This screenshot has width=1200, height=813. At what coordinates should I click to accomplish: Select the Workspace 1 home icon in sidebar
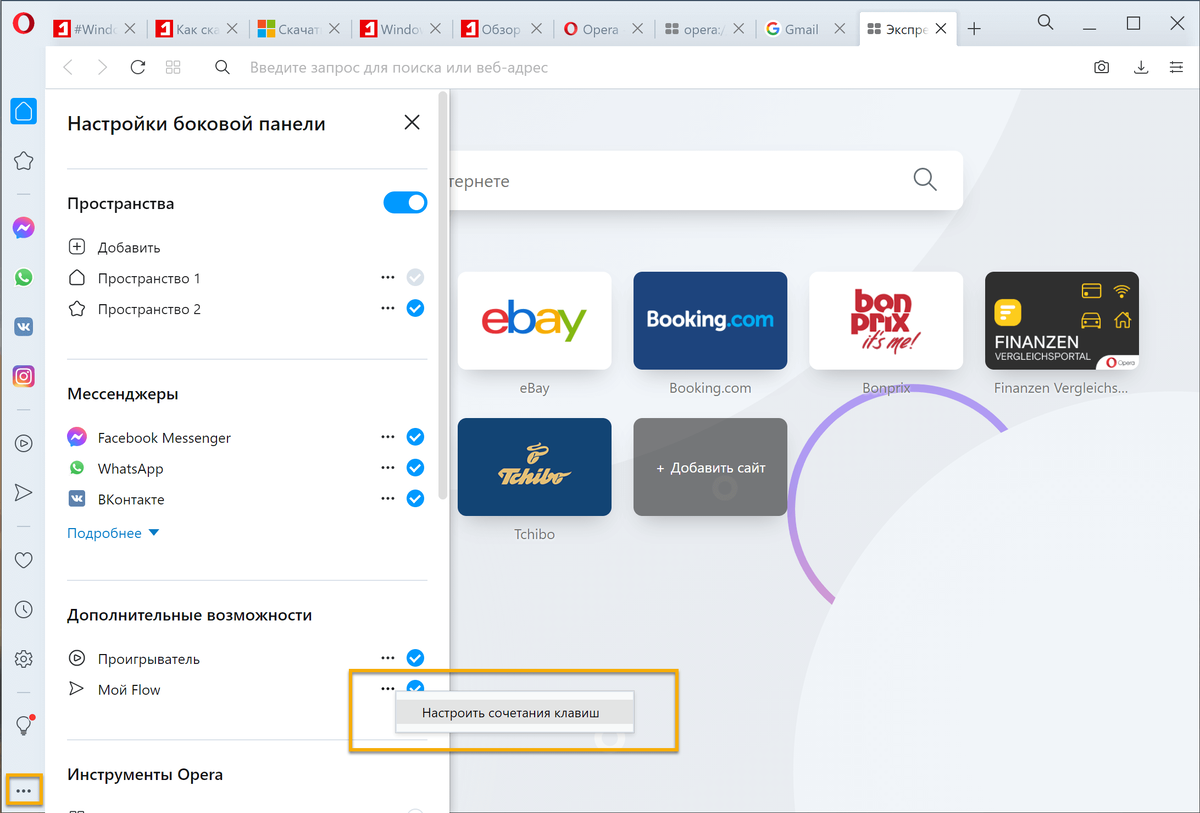click(x=24, y=110)
